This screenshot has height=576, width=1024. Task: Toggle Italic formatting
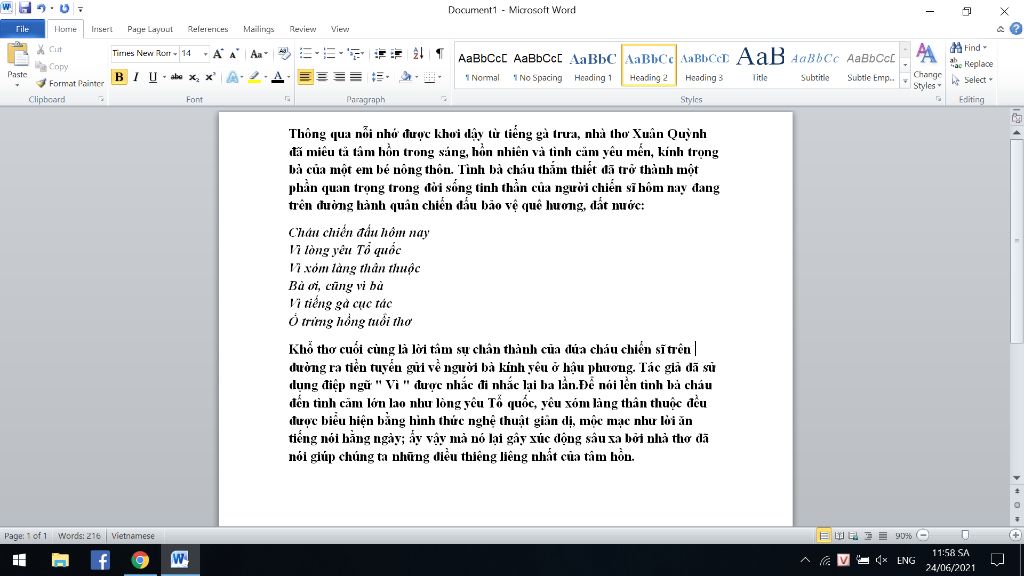point(136,77)
